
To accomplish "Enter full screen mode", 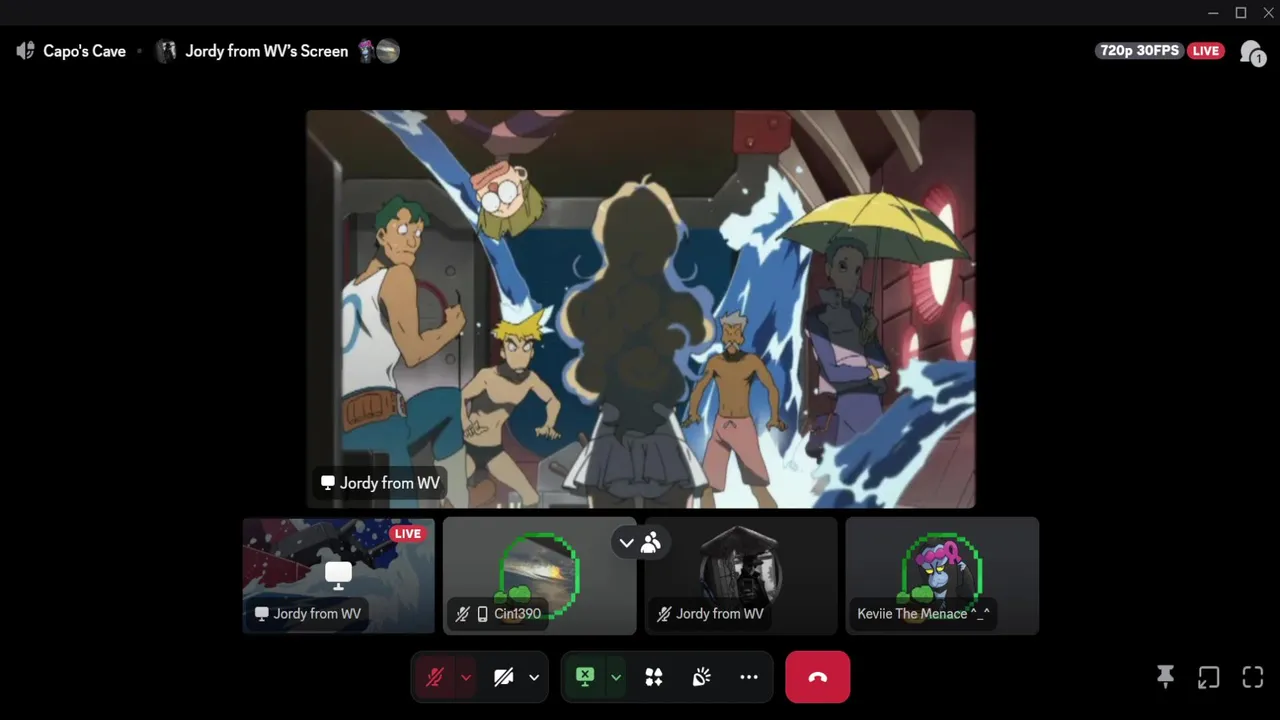I will point(1253,677).
